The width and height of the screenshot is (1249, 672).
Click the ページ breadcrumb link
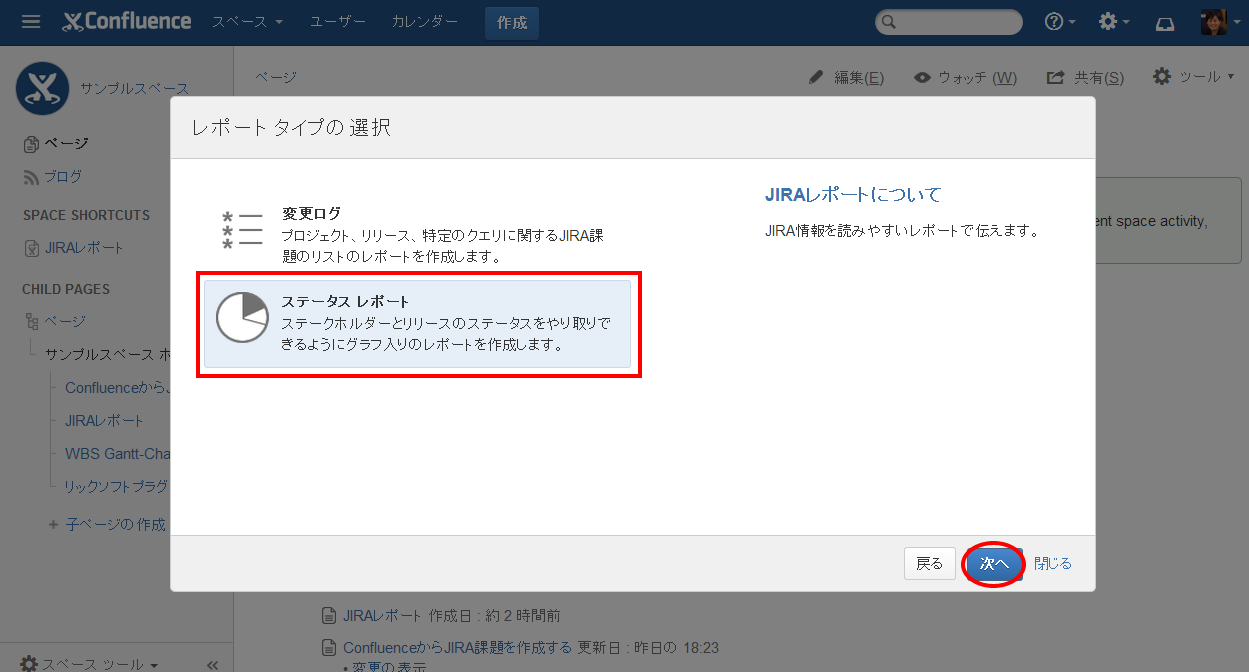pyautogui.click(x=275, y=77)
